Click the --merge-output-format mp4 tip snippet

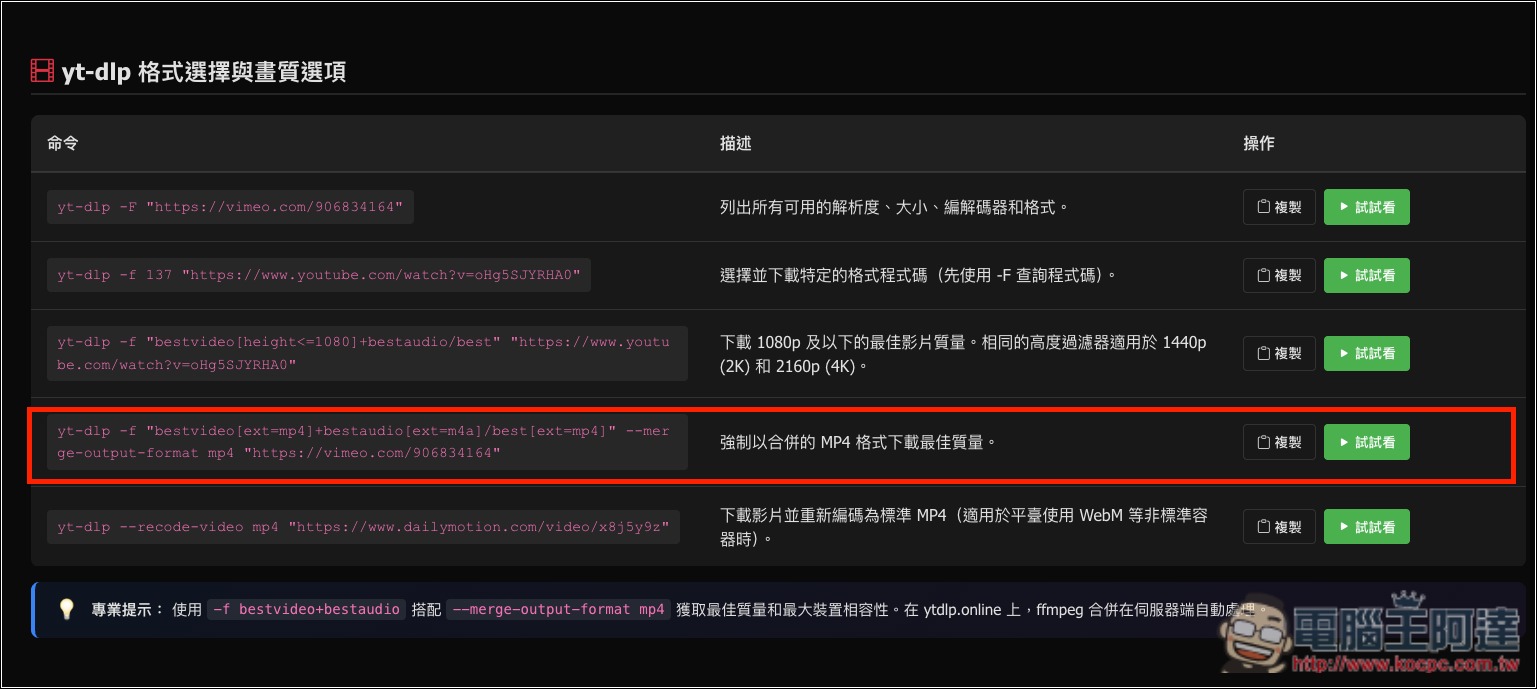click(558, 609)
